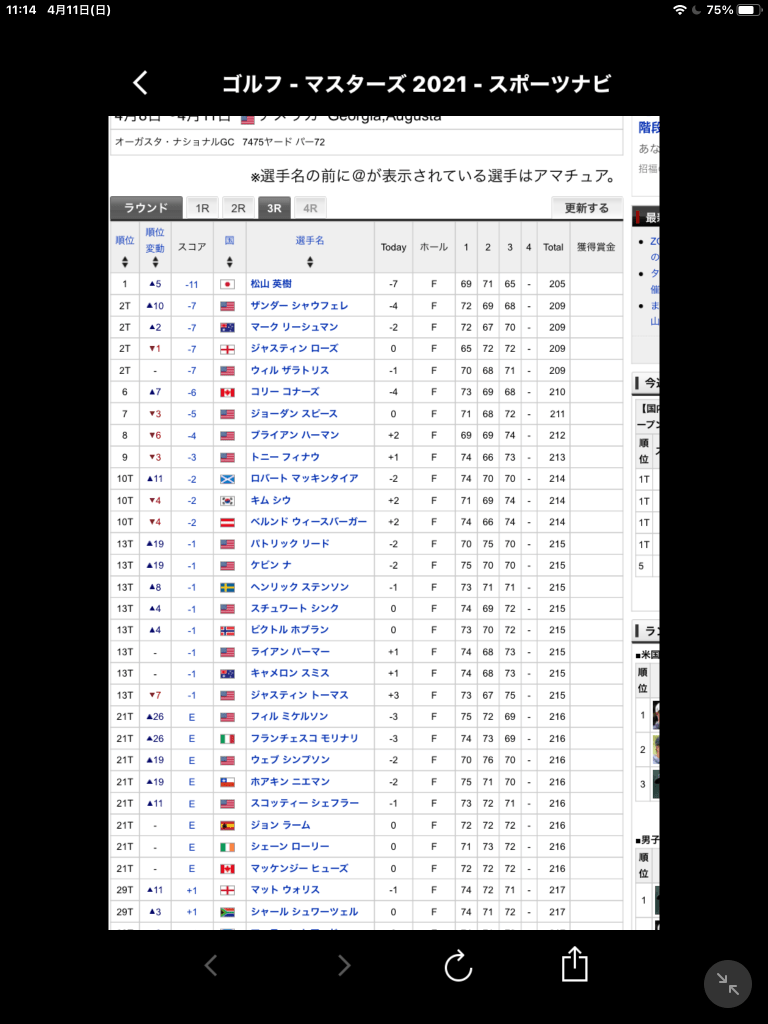Tap the Japan flag beside 松山 英樹
The width and height of the screenshot is (768, 1024).
[227, 284]
